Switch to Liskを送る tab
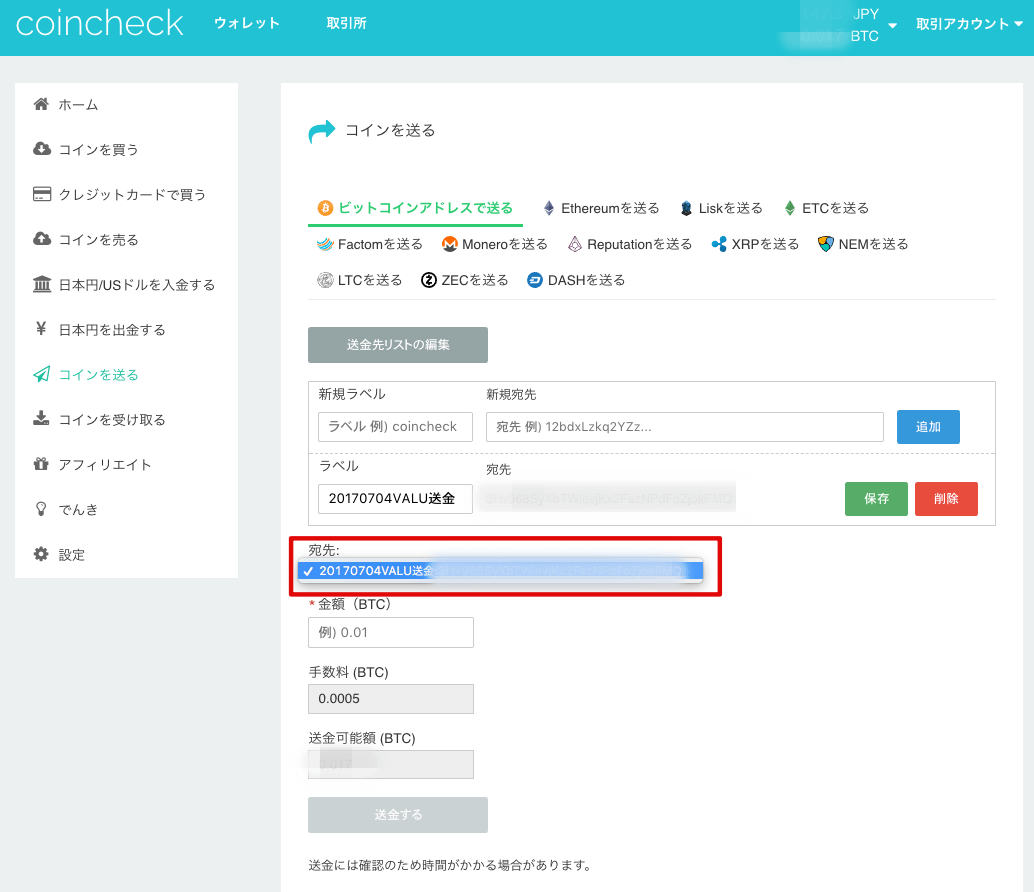 [721, 208]
